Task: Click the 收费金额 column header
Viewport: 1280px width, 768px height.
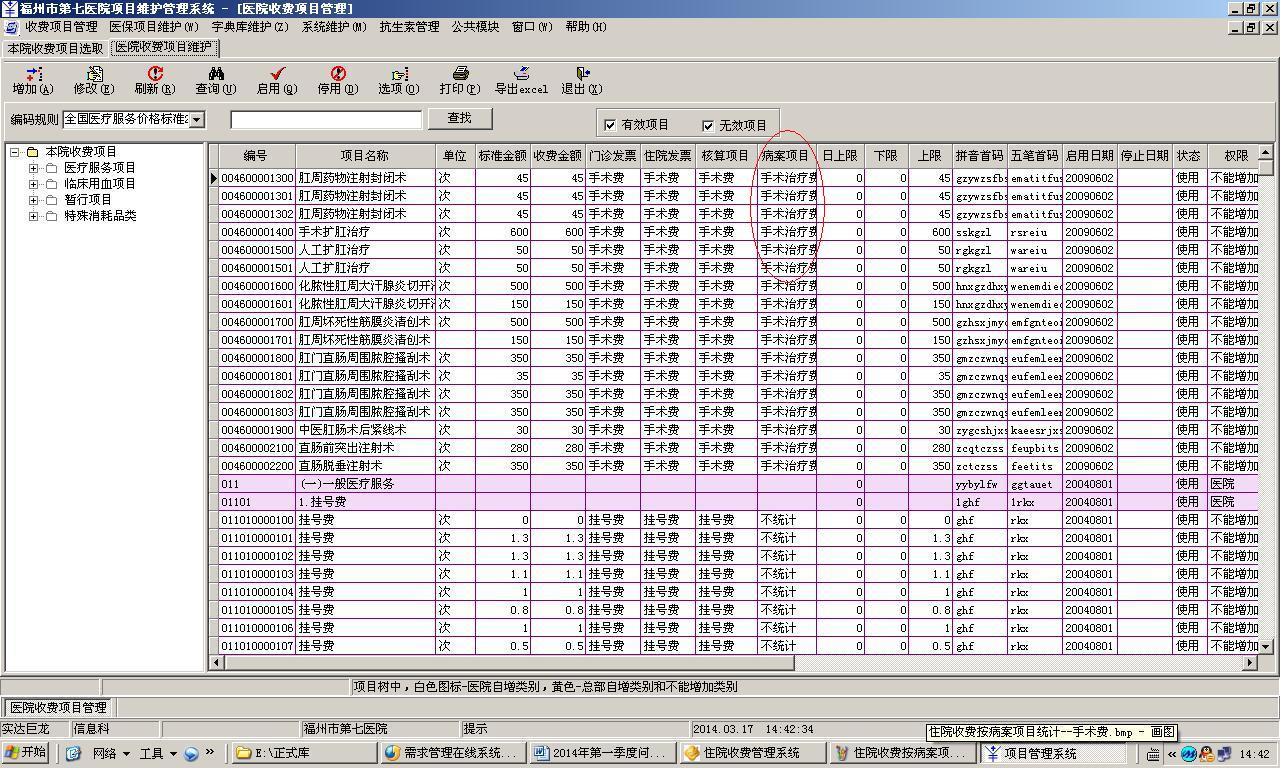Action: tap(558, 156)
